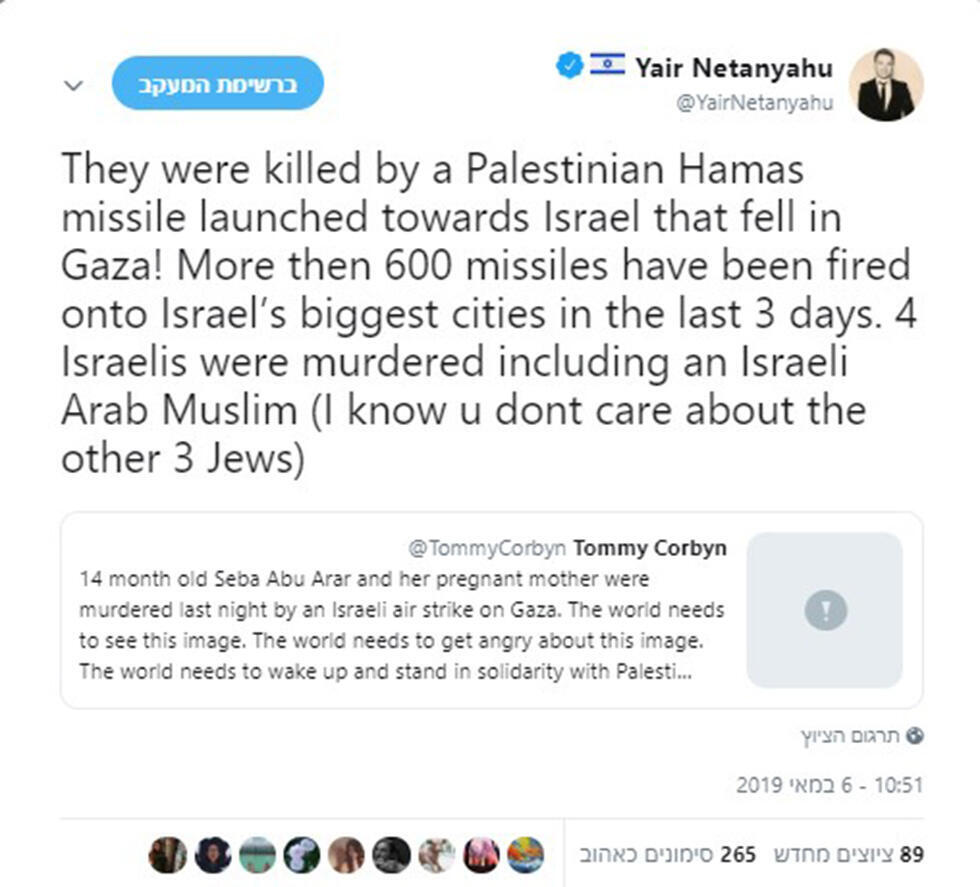Screen dimensions: 980x887
Task: Open the @YairNetanyahu handle link
Action: coord(755,104)
